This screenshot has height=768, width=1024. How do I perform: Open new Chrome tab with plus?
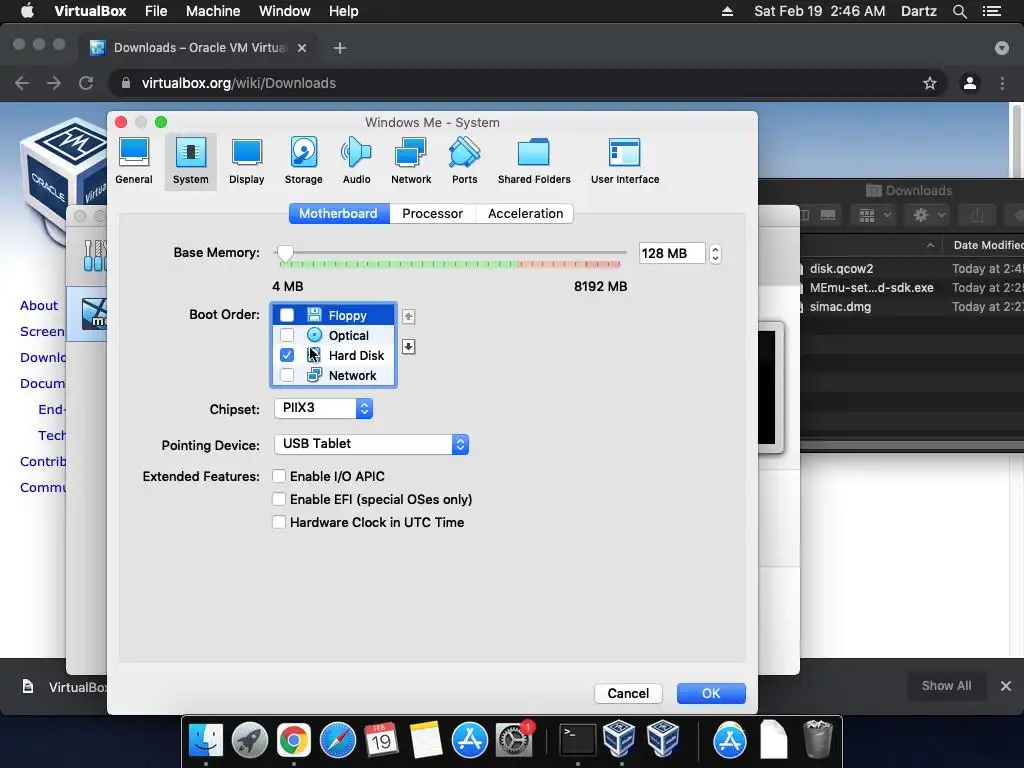tap(340, 48)
